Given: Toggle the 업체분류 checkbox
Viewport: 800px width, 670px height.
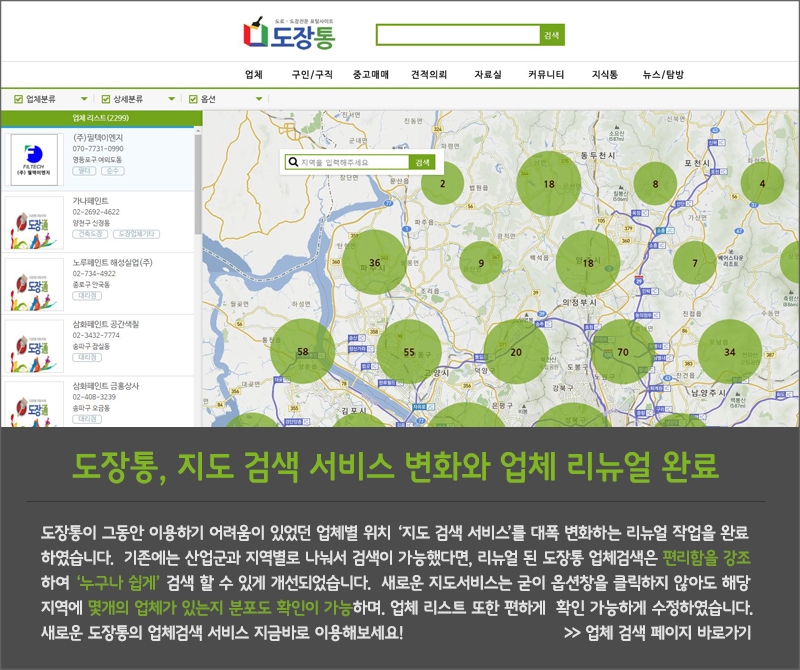Looking at the screenshot, I should tap(18, 99).
